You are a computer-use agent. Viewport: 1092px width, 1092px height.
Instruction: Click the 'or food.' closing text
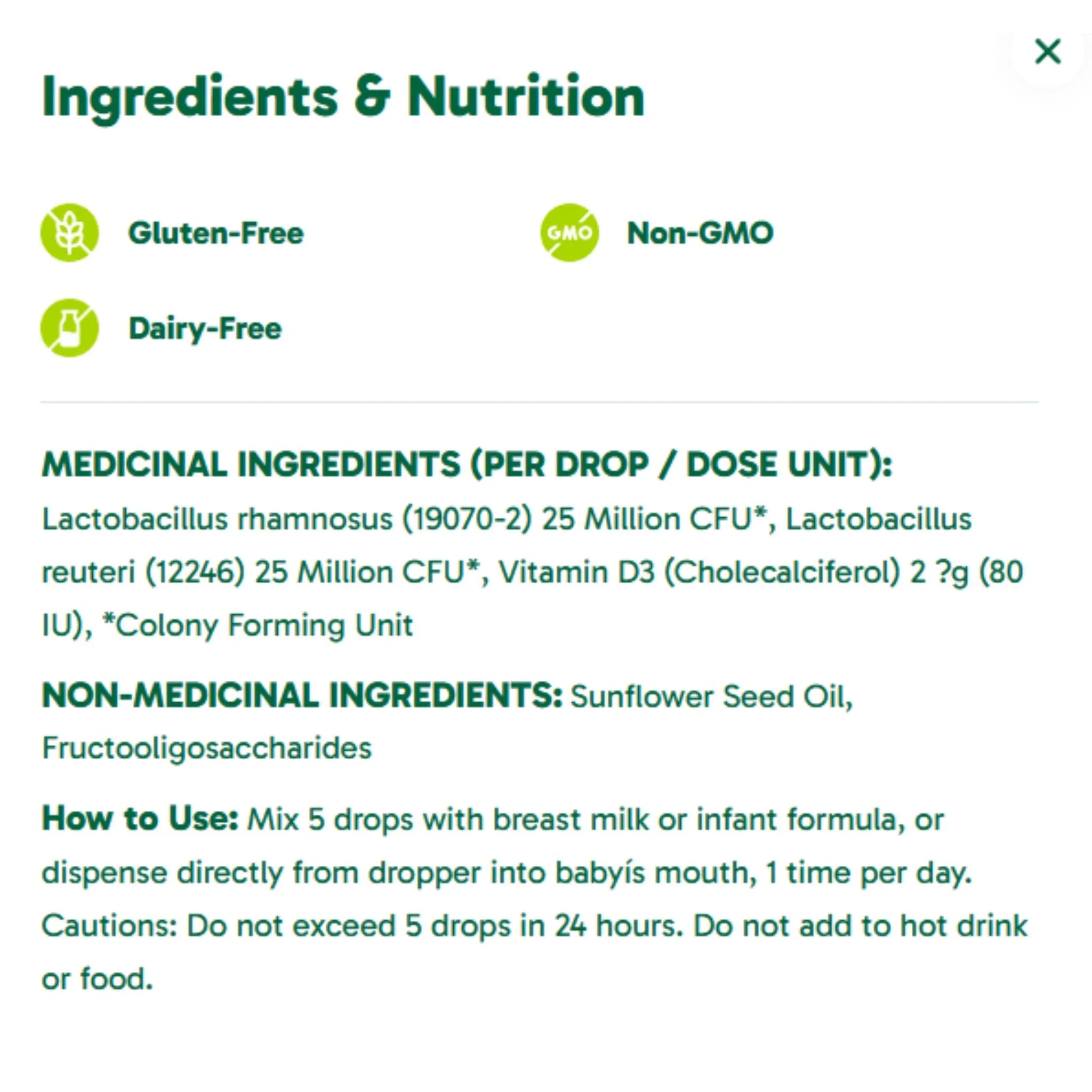97,979
